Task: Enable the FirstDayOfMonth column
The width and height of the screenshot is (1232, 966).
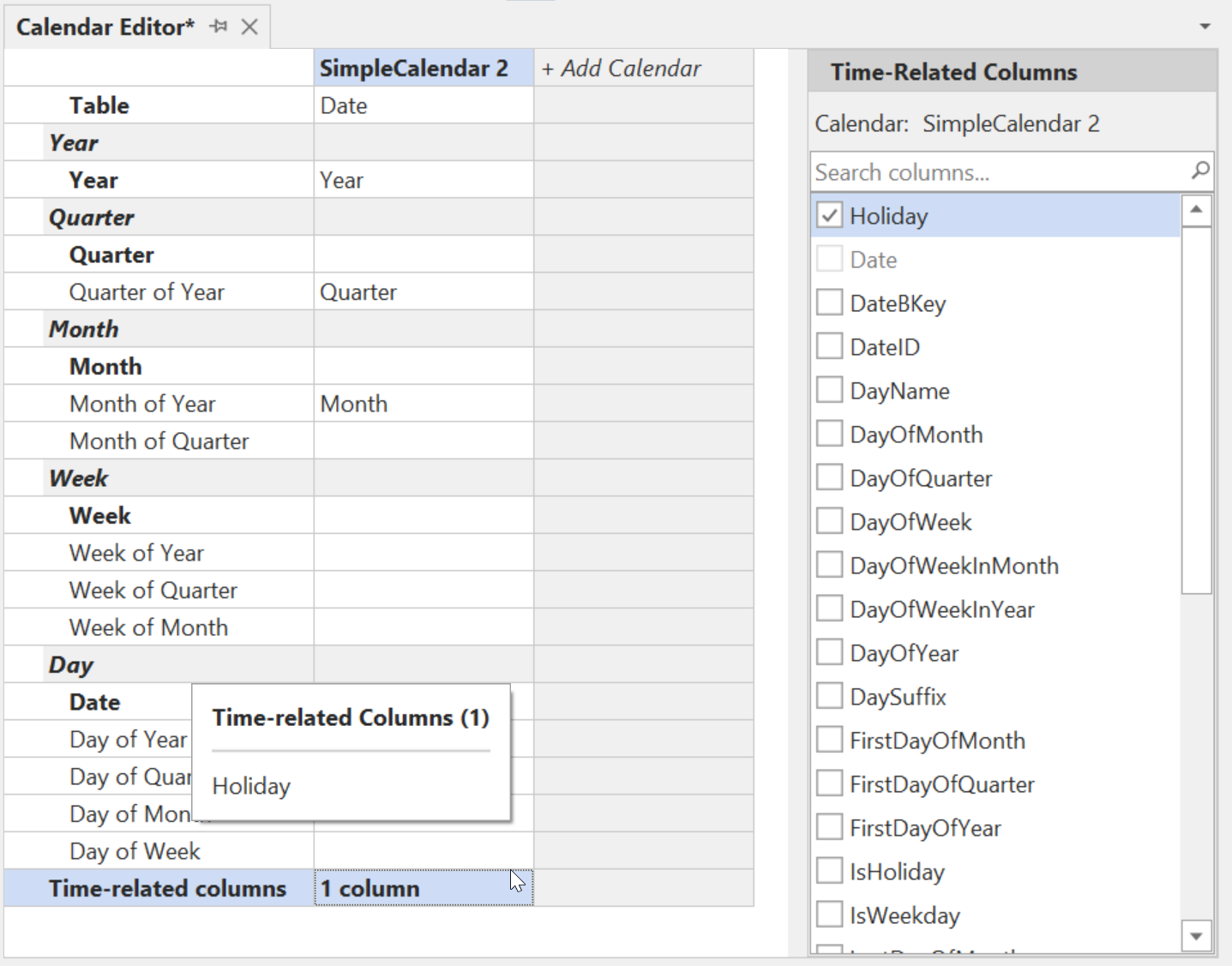Action: (829, 738)
